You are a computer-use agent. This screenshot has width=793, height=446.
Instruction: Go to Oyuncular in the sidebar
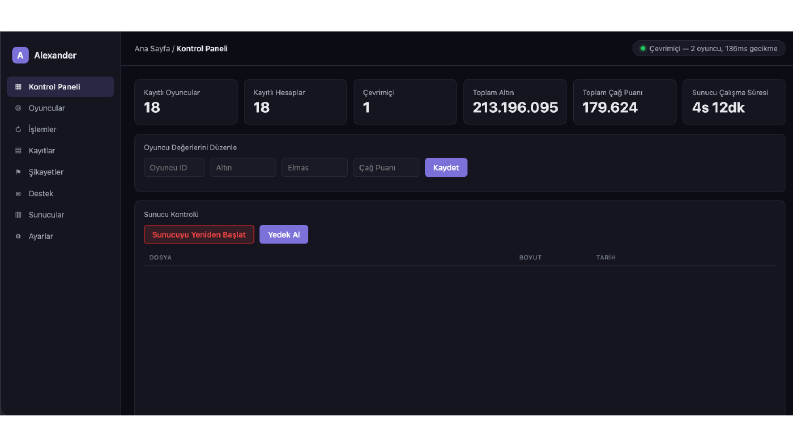(x=60, y=108)
